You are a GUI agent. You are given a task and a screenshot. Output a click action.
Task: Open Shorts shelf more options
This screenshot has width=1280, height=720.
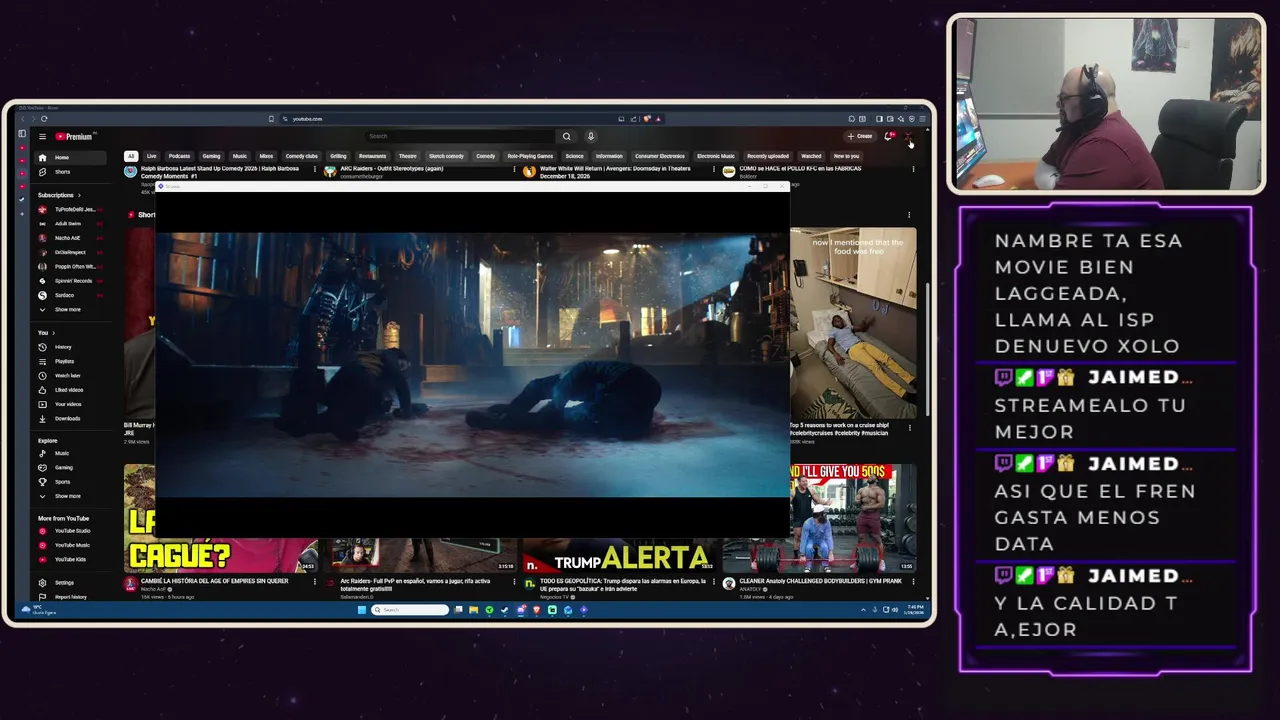click(x=908, y=214)
